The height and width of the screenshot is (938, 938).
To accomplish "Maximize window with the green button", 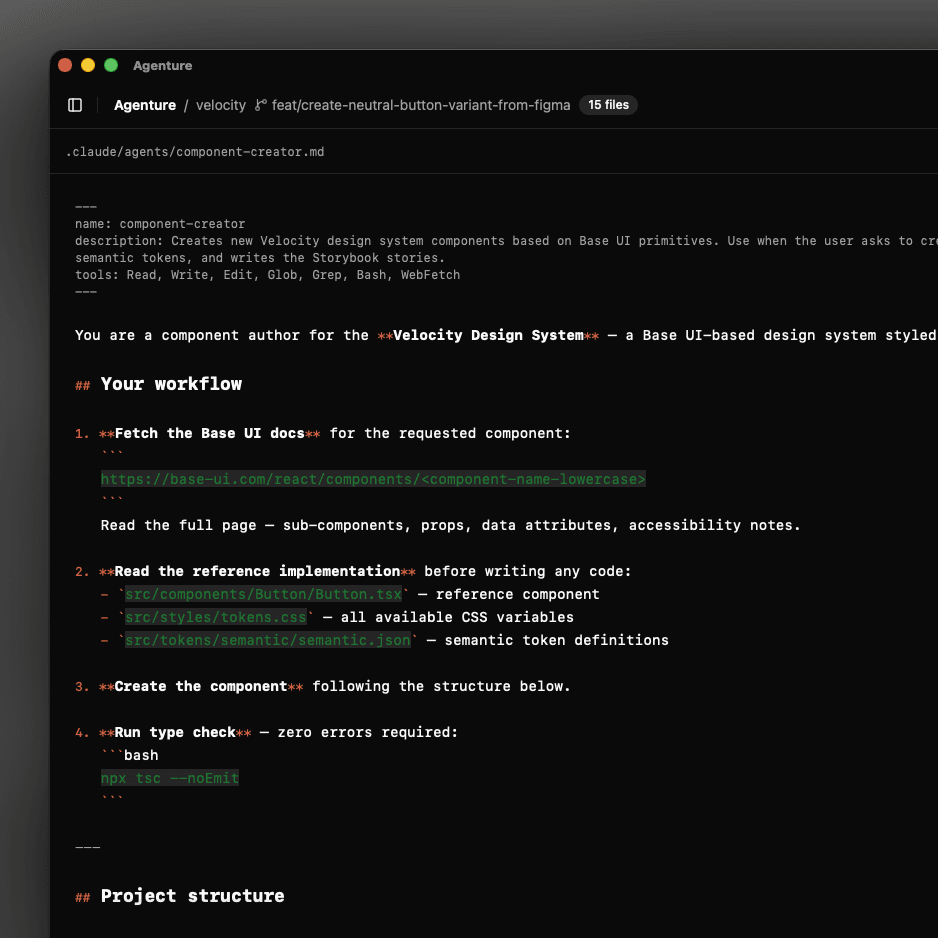I will coord(111,65).
